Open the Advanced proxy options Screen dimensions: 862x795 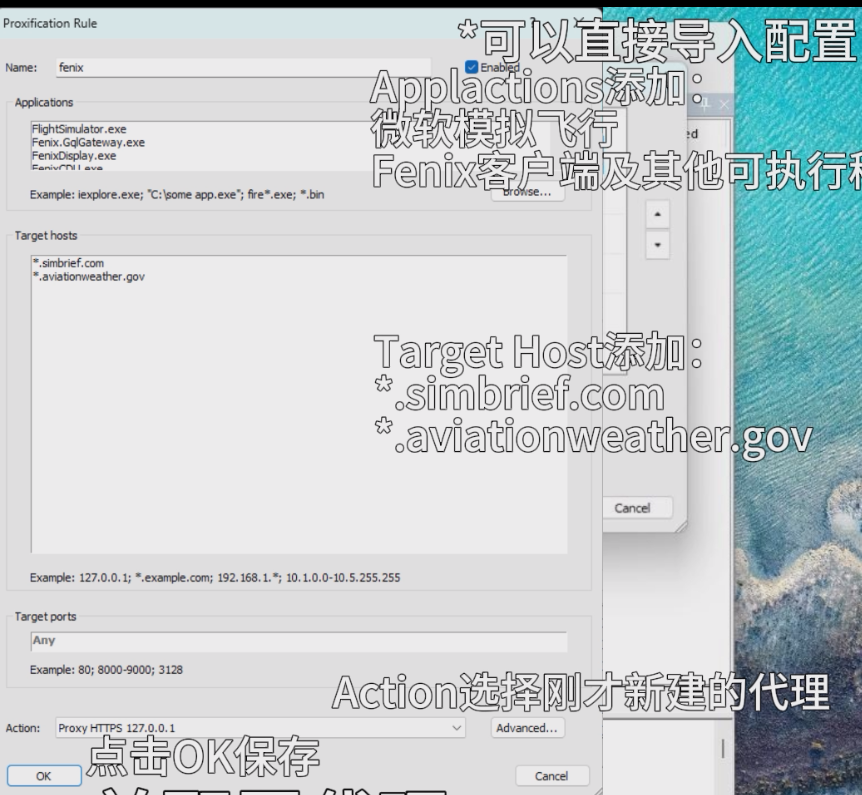[x=528, y=728]
